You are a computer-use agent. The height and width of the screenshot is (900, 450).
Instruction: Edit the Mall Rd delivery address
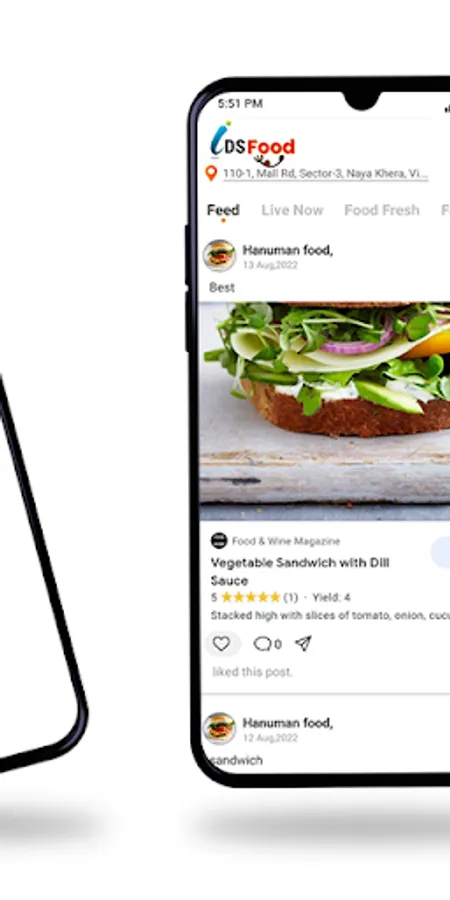coord(325,173)
